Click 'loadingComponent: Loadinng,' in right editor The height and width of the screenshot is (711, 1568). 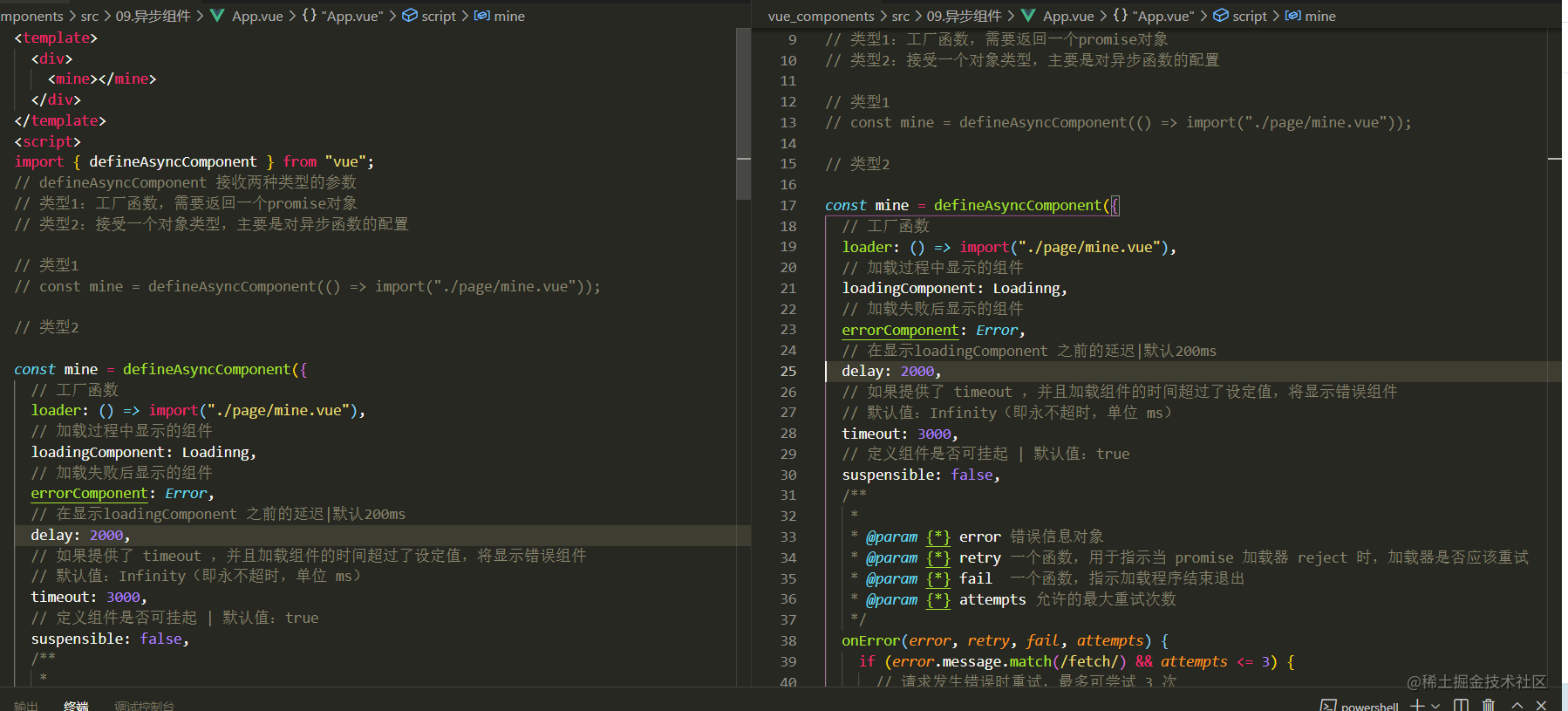coord(954,288)
